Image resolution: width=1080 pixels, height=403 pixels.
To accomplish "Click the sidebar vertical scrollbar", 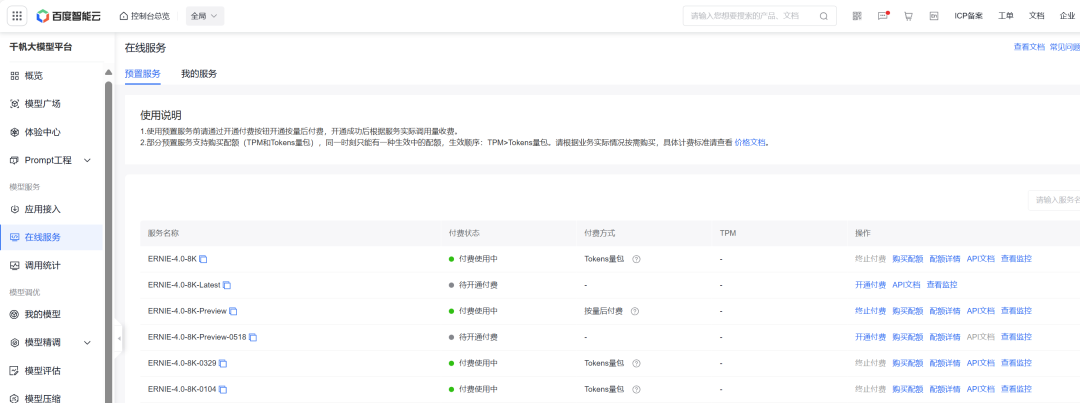I will [108, 241].
